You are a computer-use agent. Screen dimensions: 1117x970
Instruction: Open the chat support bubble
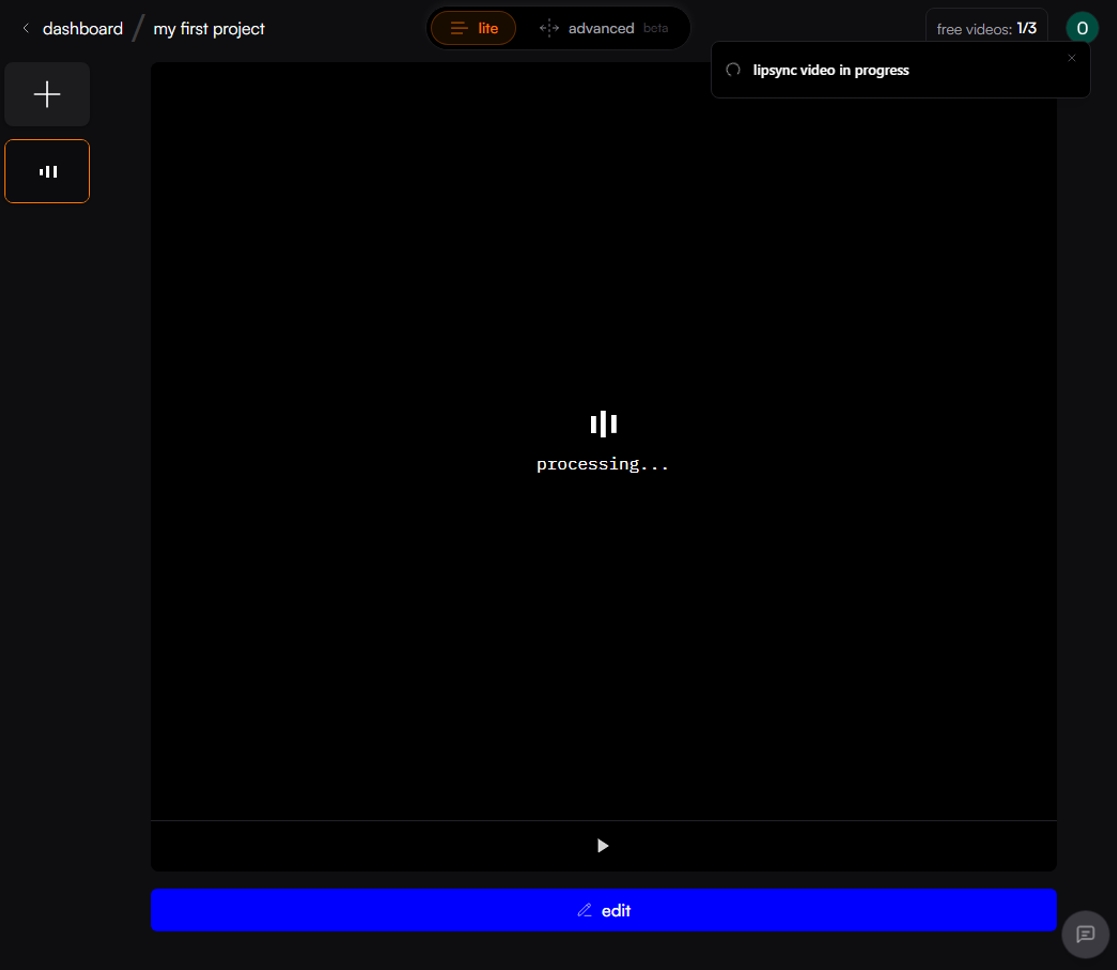[1085, 934]
